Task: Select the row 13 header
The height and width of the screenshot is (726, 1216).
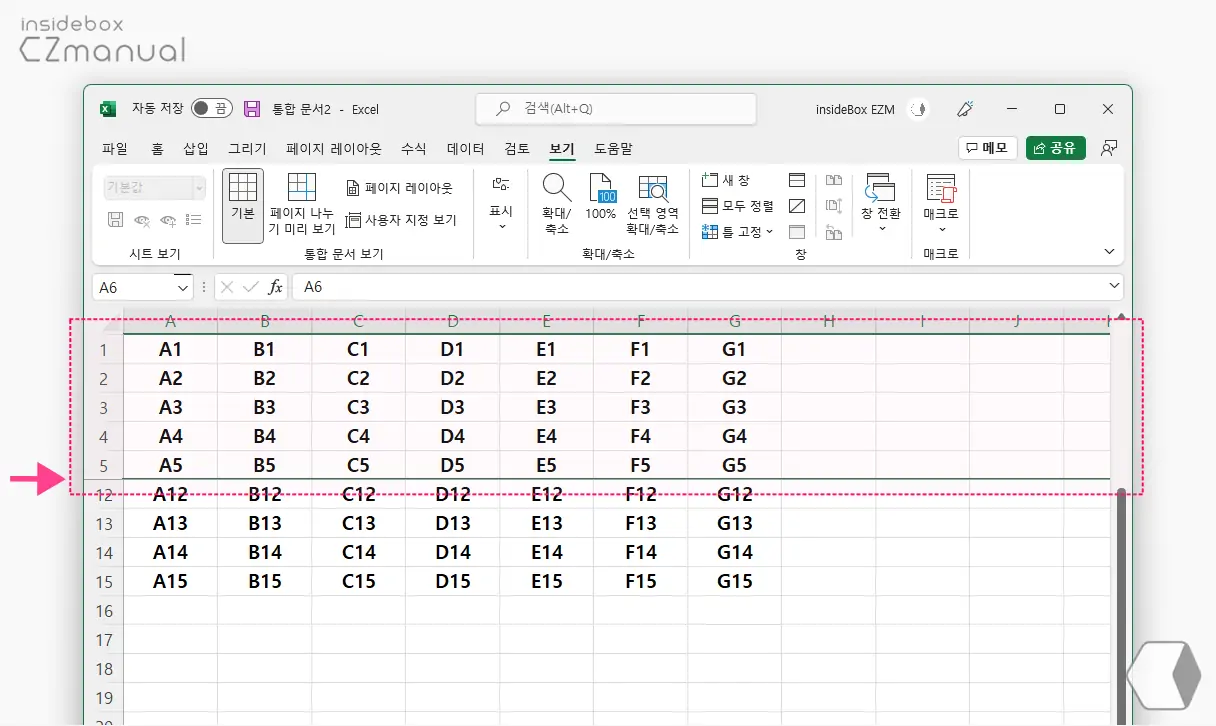Action: coord(104,523)
